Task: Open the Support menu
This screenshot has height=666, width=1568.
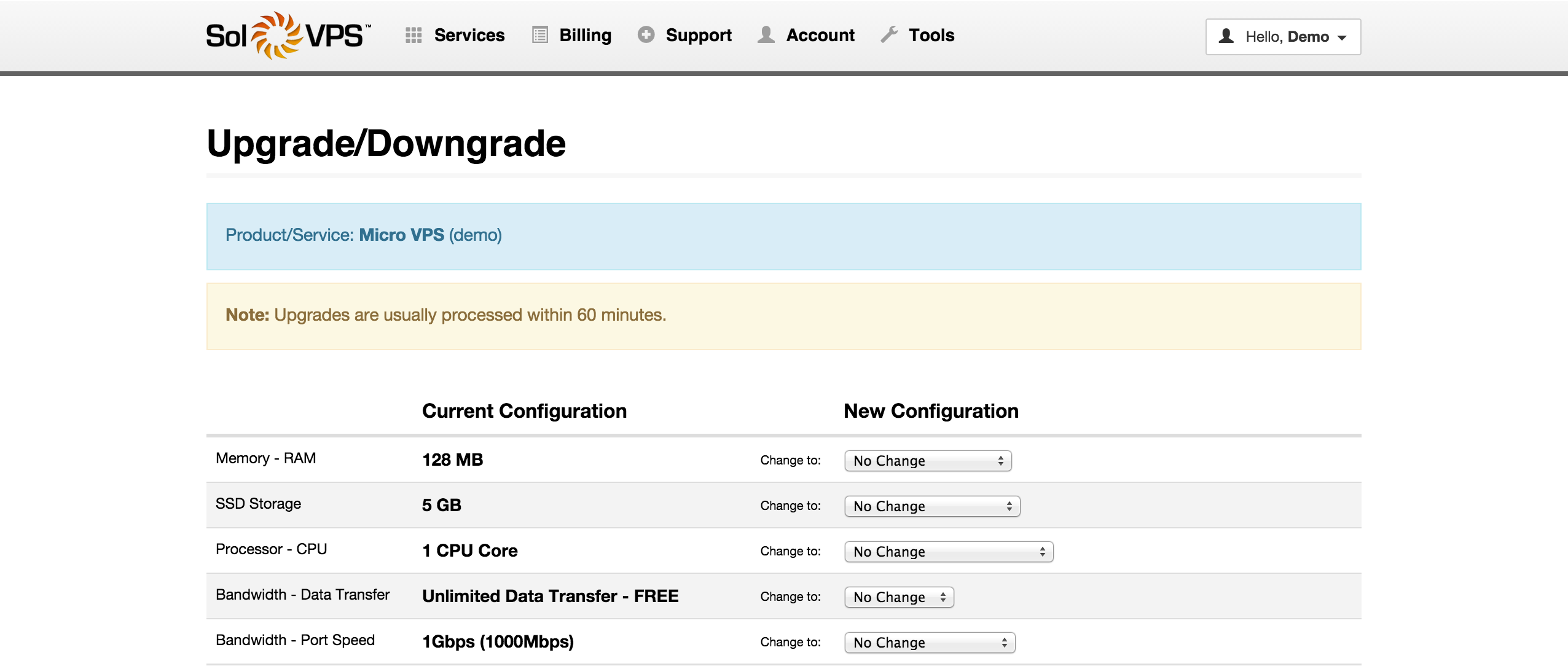Action: [x=699, y=35]
